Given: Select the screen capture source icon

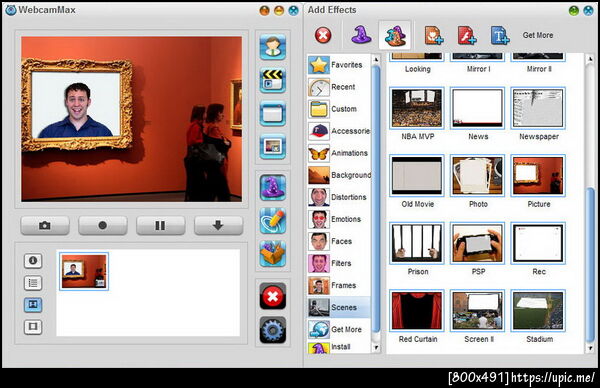Looking at the screenshot, I should click(x=272, y=113).
